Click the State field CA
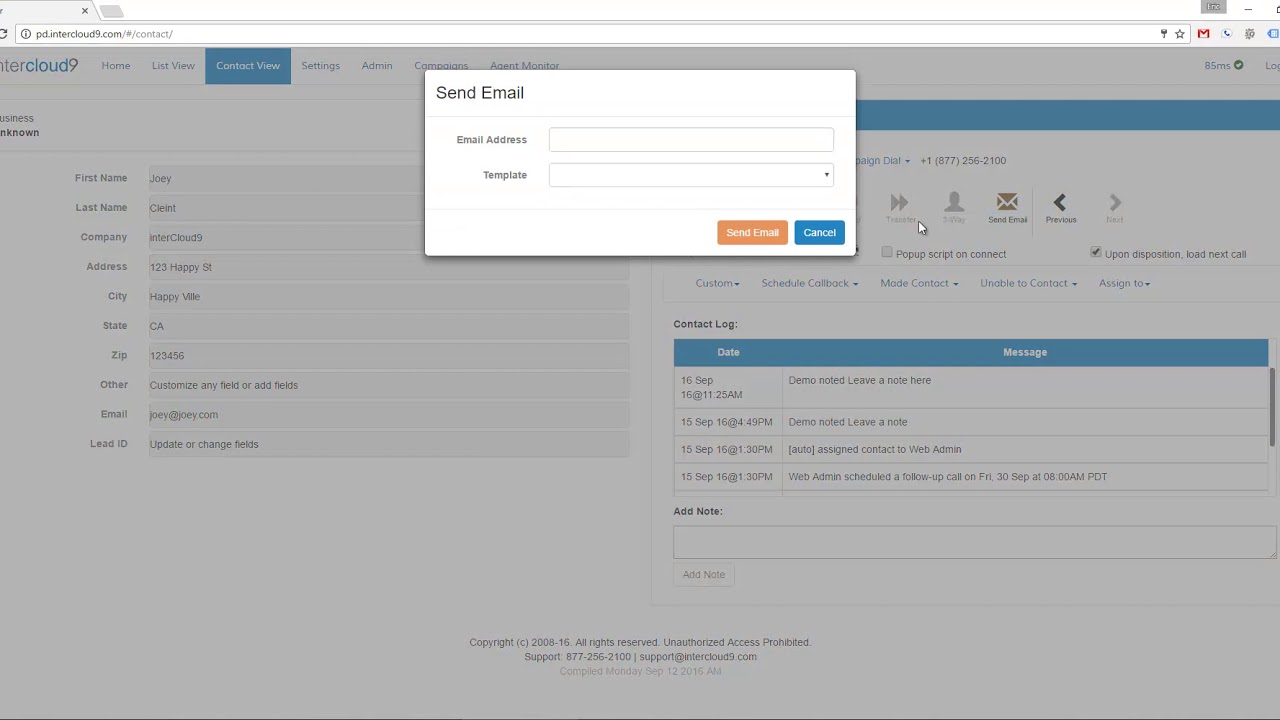 point(389,326)
